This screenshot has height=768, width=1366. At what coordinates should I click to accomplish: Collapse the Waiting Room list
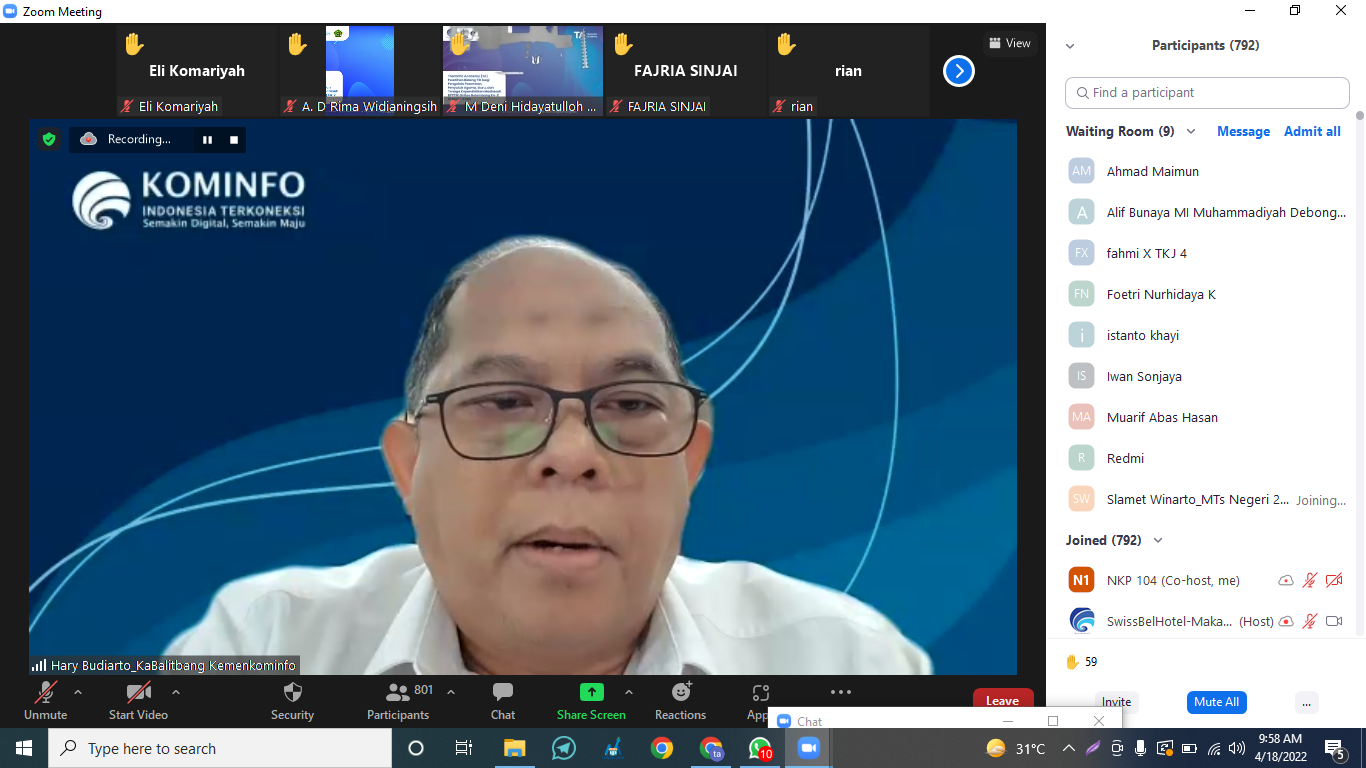(x=1191, y=132)
